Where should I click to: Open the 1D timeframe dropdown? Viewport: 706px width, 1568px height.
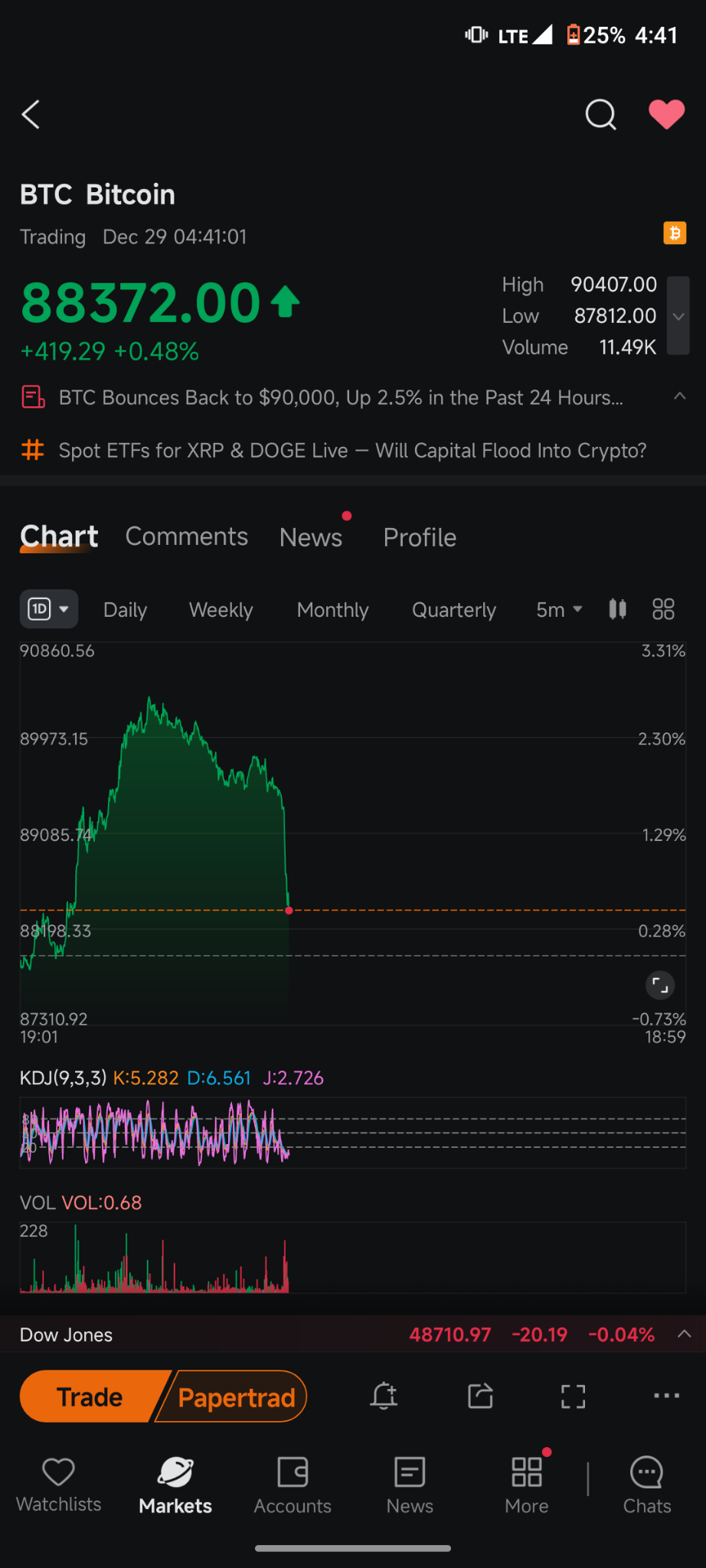pos(49,609)
